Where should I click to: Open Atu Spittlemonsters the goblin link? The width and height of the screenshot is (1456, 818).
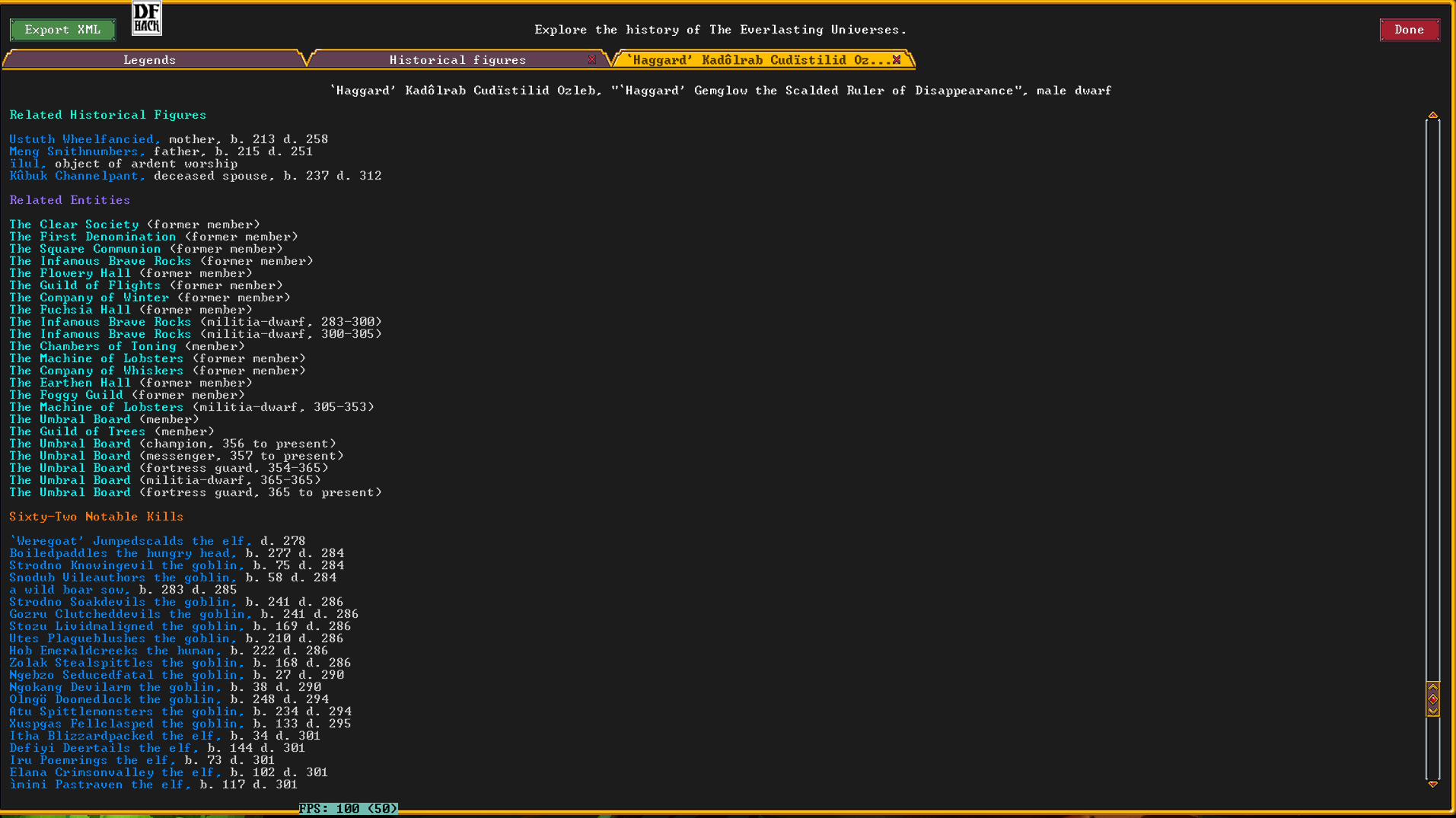127,711
